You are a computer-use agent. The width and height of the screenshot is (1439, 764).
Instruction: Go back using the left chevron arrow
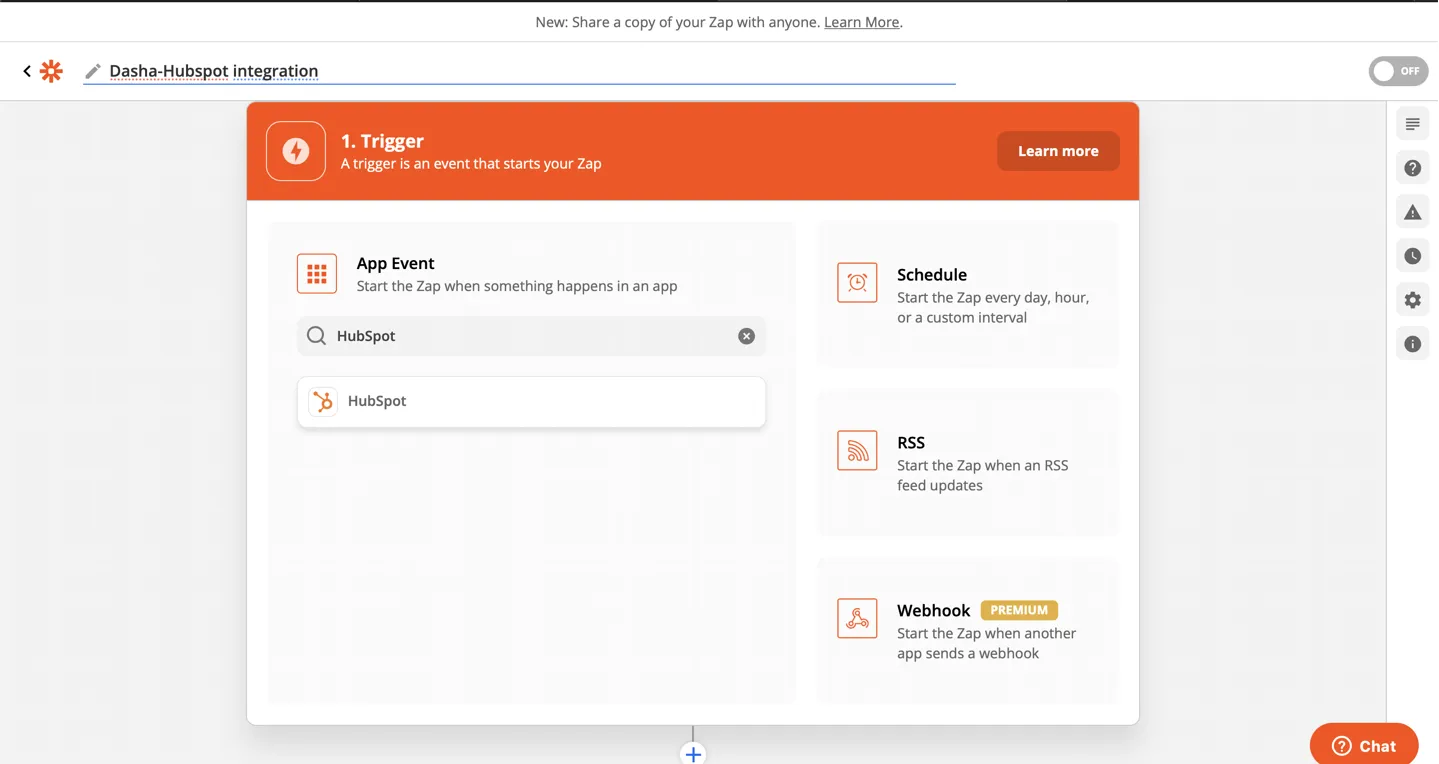pyautogui.click(x=27, y=71)
